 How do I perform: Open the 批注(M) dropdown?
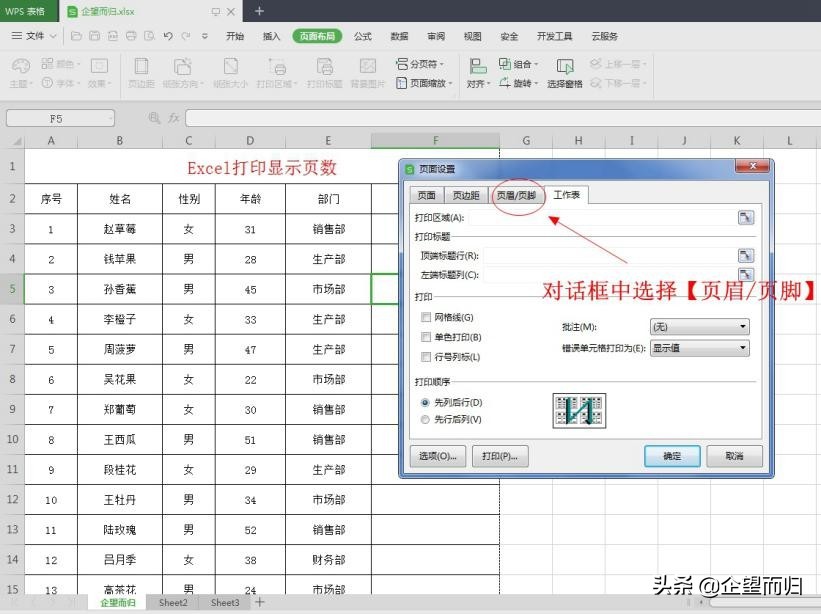[700, 327]
